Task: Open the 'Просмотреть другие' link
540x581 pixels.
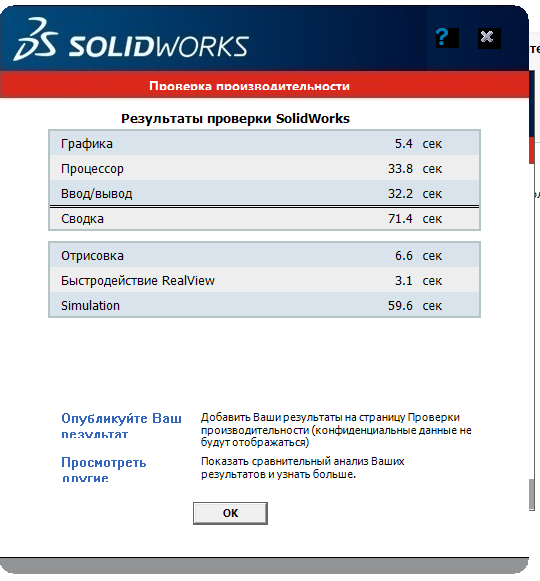Action: coord(103,469)
